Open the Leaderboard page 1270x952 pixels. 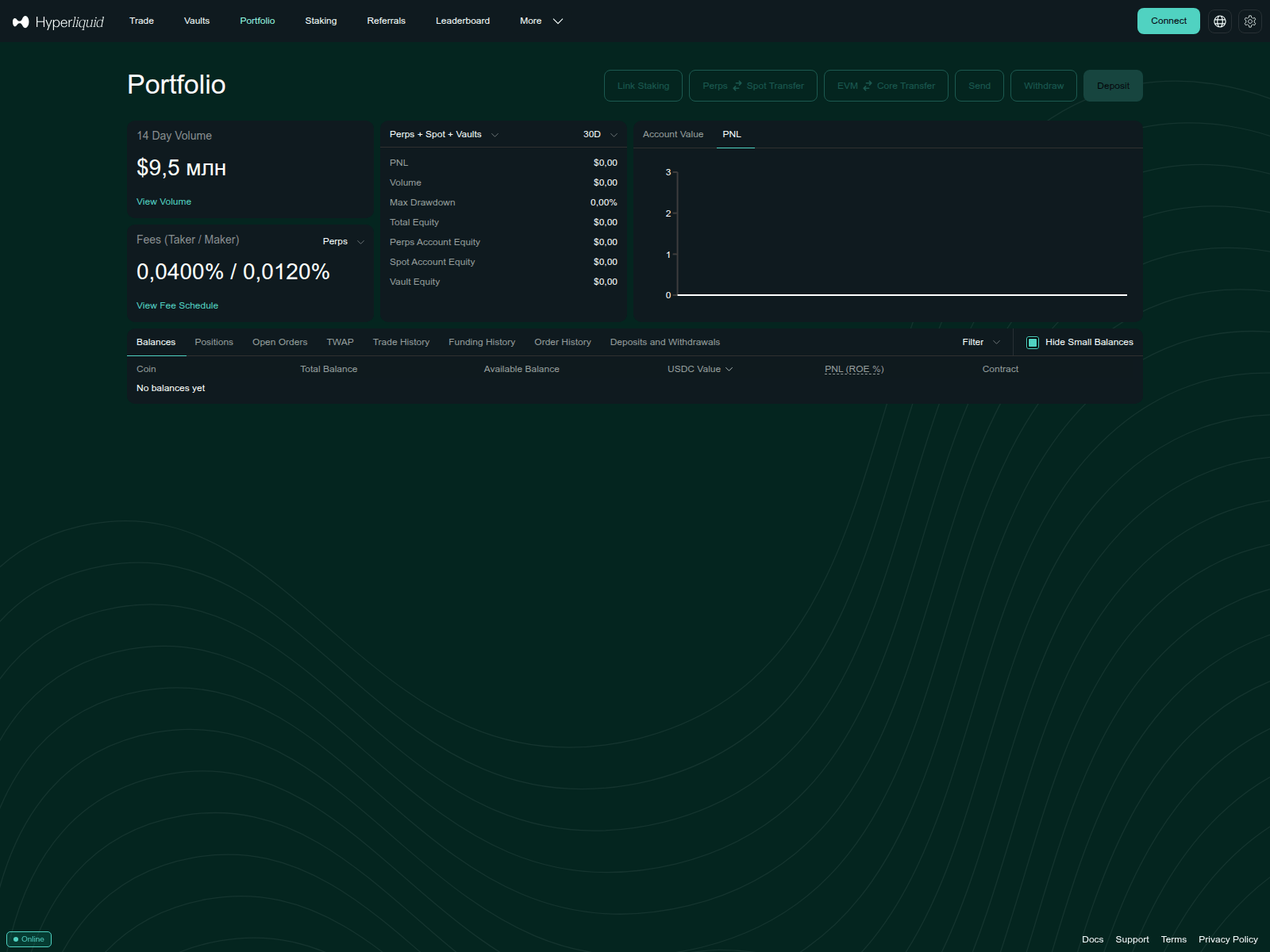pyautogui.click(x=463, y=21)
